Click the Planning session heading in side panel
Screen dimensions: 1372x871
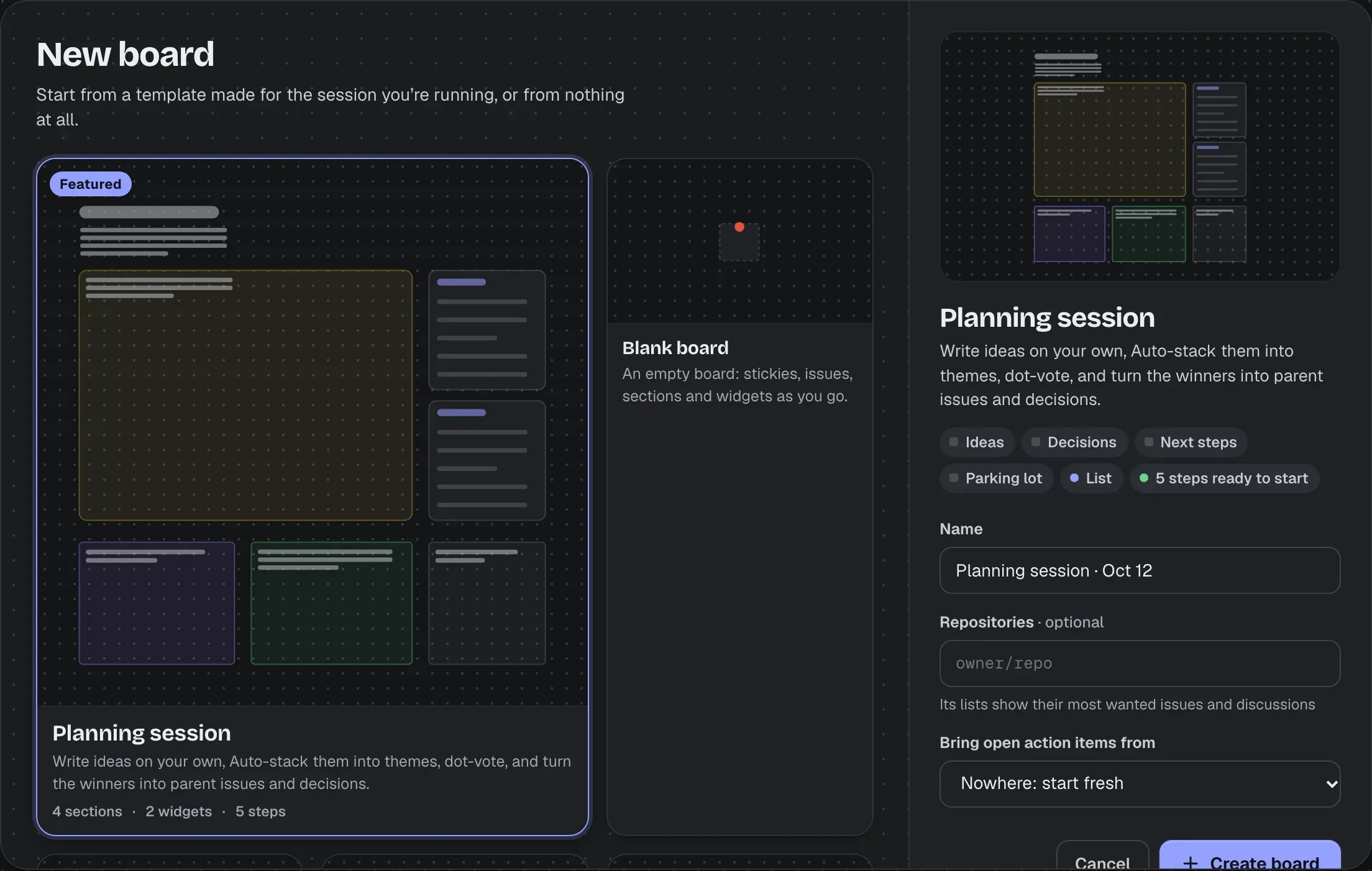pos(1047,317)
